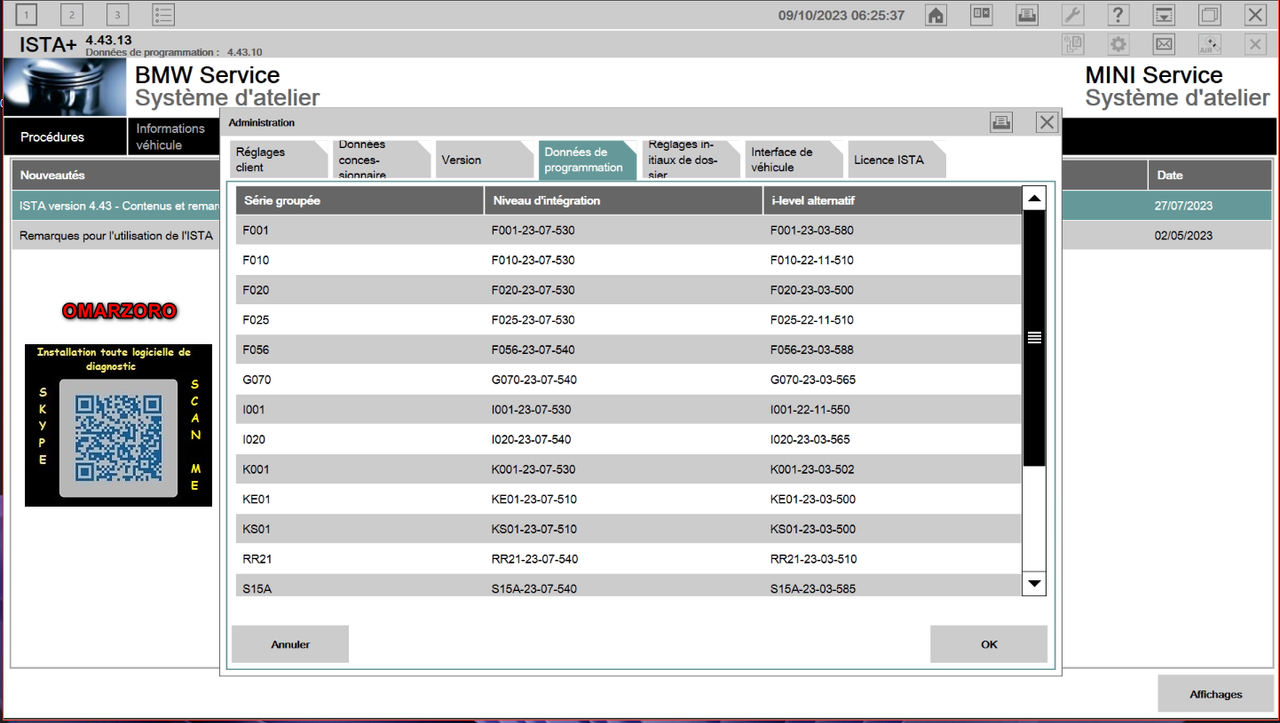Click the Nouveautés column header
The width and height of the screenshot is (1280, 723).
115,175
